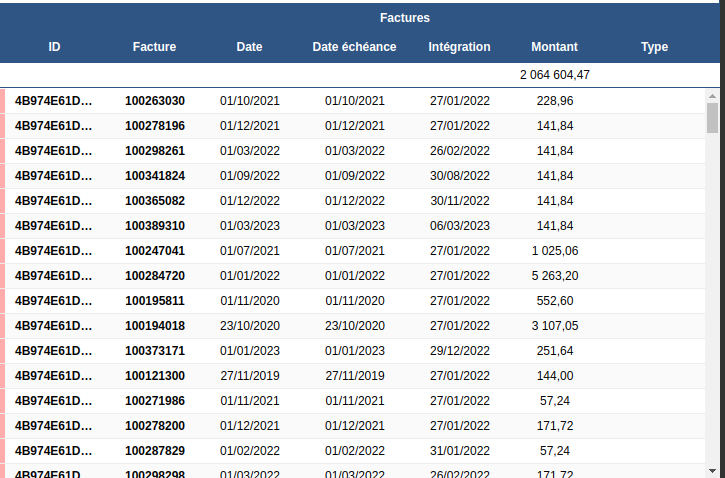This screenshot has height=478, width=725.
Task: Select the row for invoice 100247041
Action: (x=154, y=251)
